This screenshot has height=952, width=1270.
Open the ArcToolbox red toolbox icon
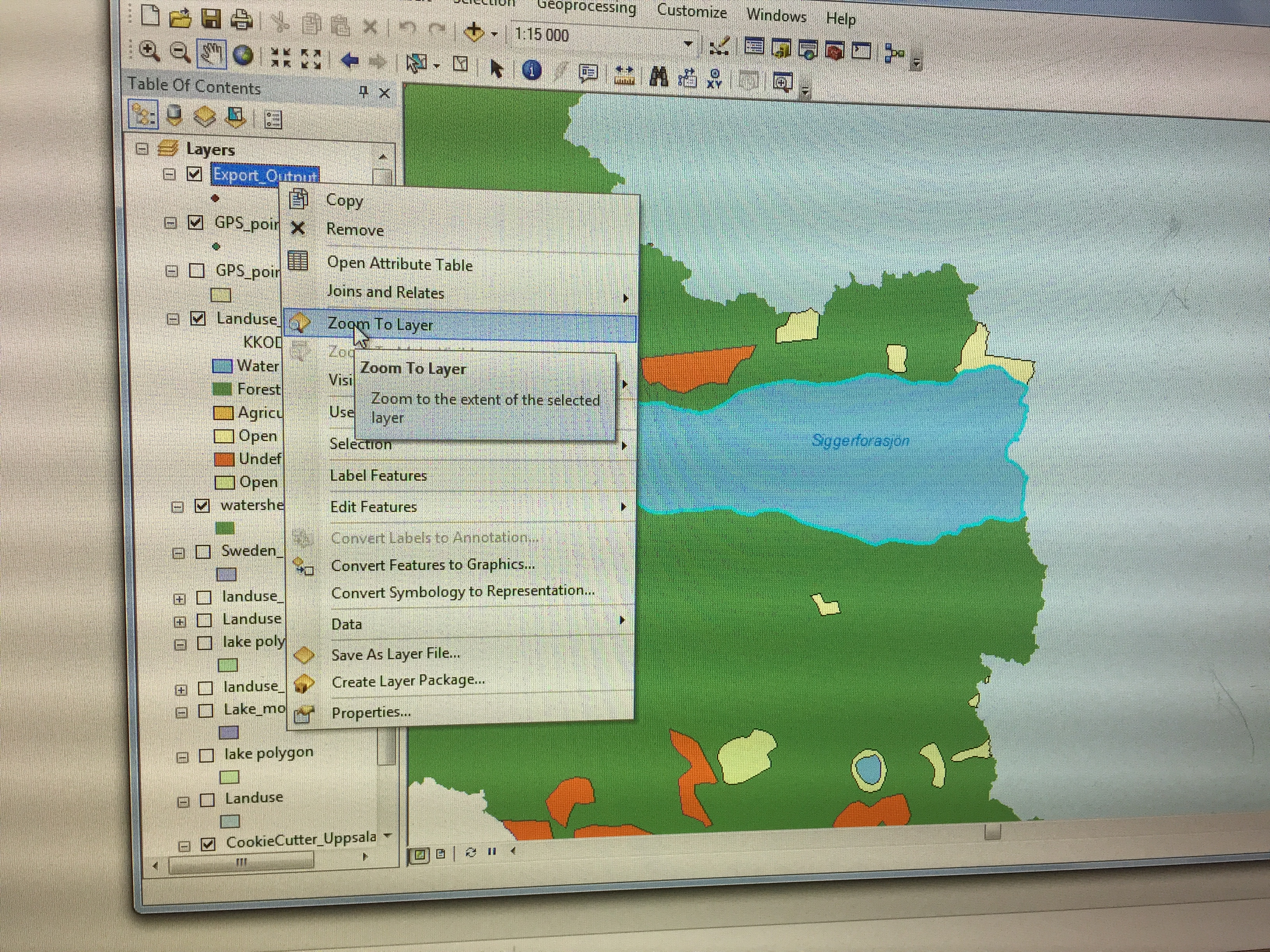point(835,51)
